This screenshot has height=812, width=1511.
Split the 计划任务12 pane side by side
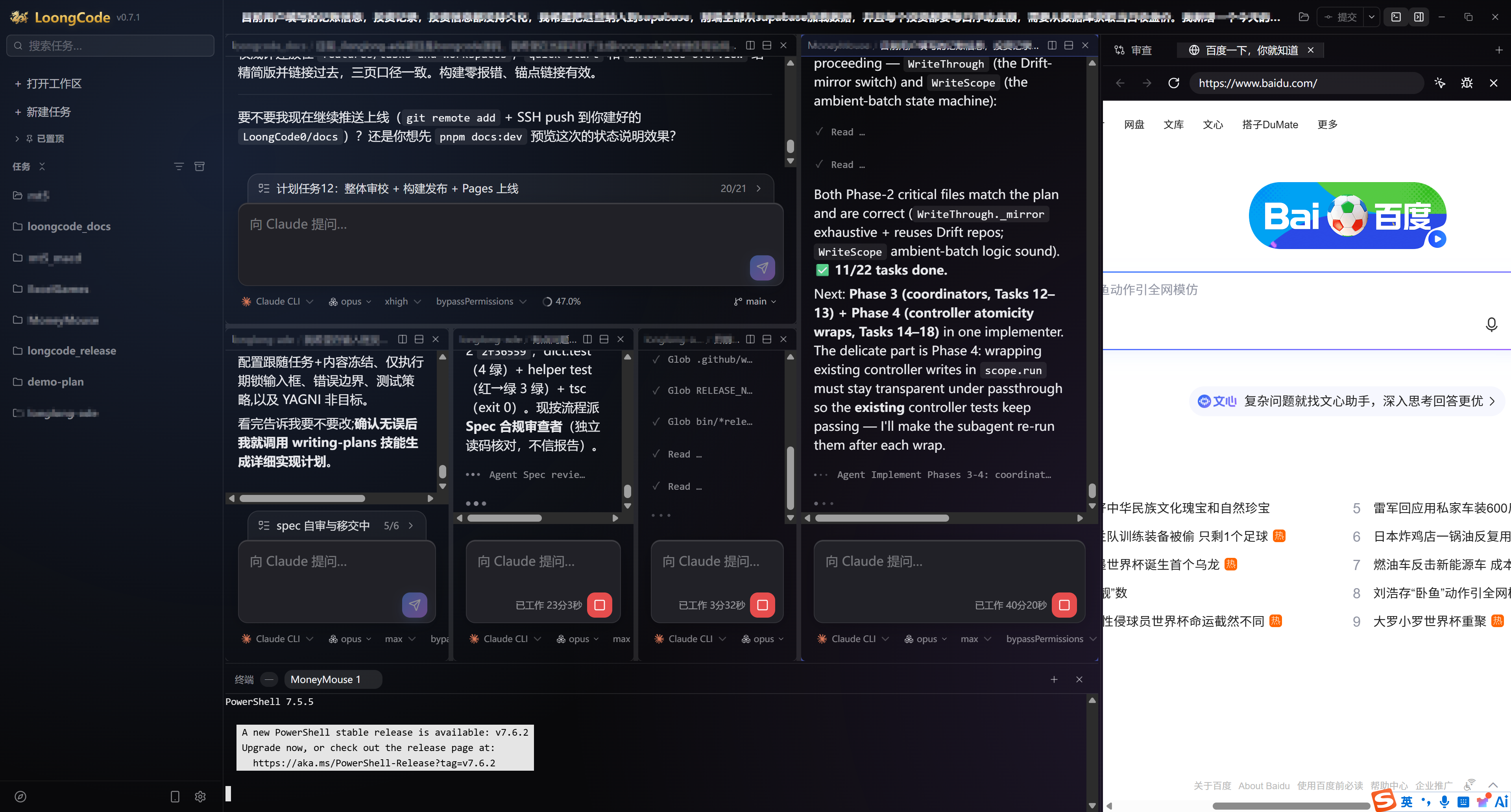tap(750, 45)
